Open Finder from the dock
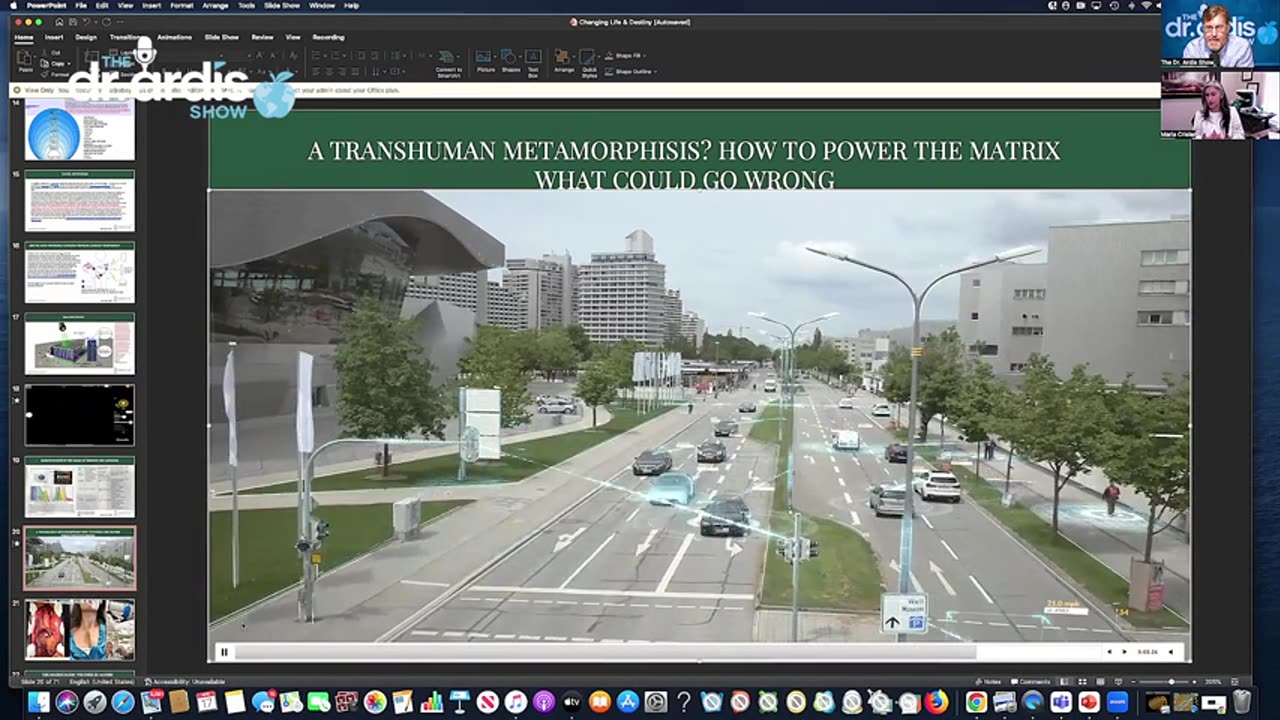1280x720 pixels. point(39,702)
